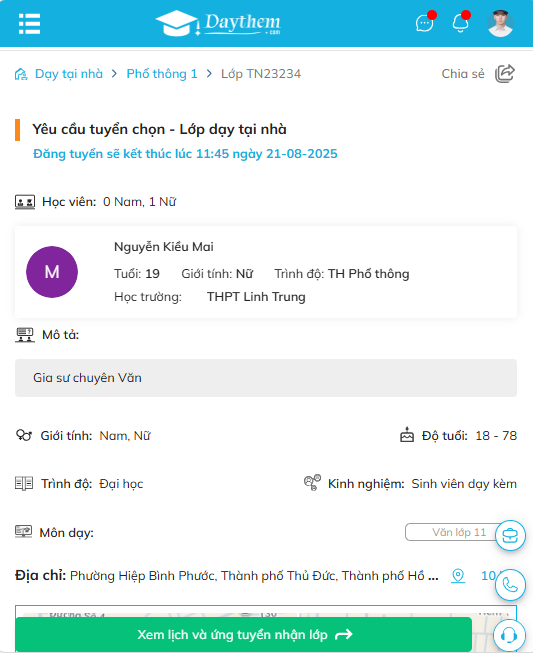
Task: Click Xem lịch và ứng tuyển nhận lớp
Action: pyautogui.click(x=244, y=635)
